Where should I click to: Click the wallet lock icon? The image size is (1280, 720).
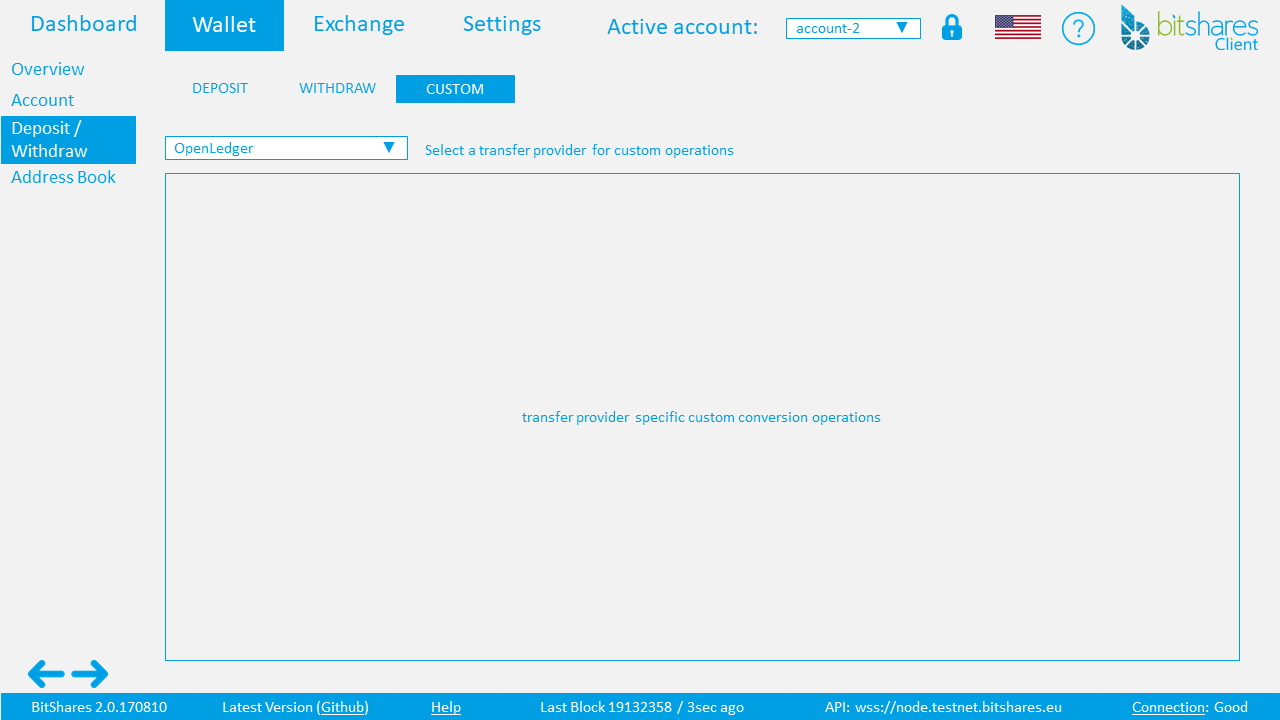[x=952, y=27]
